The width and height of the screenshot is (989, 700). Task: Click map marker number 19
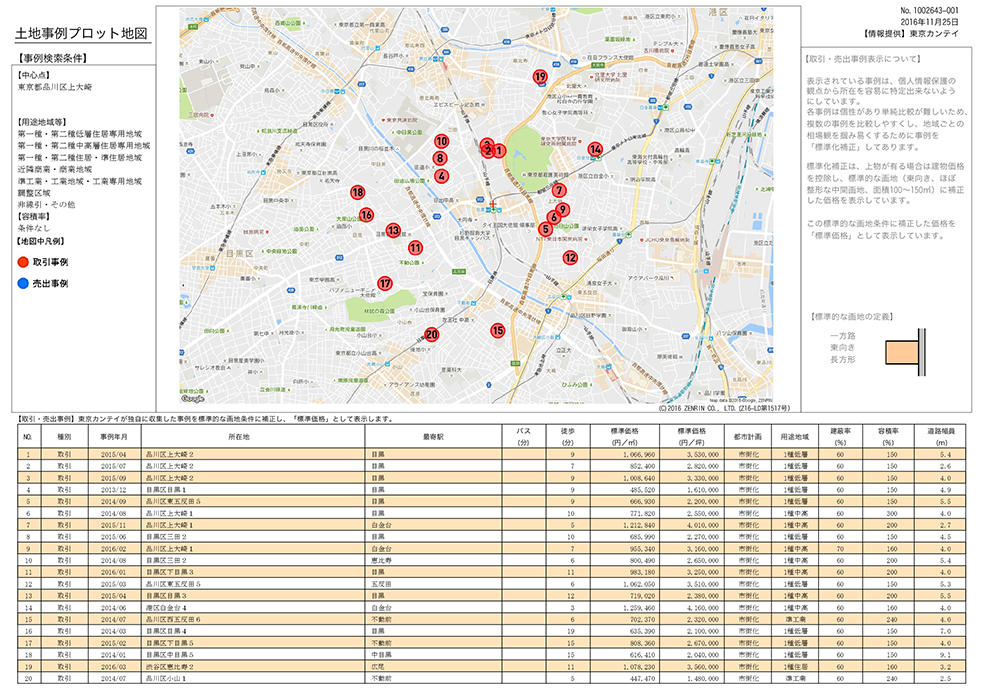pyautogui.click(x=540, y=76)
